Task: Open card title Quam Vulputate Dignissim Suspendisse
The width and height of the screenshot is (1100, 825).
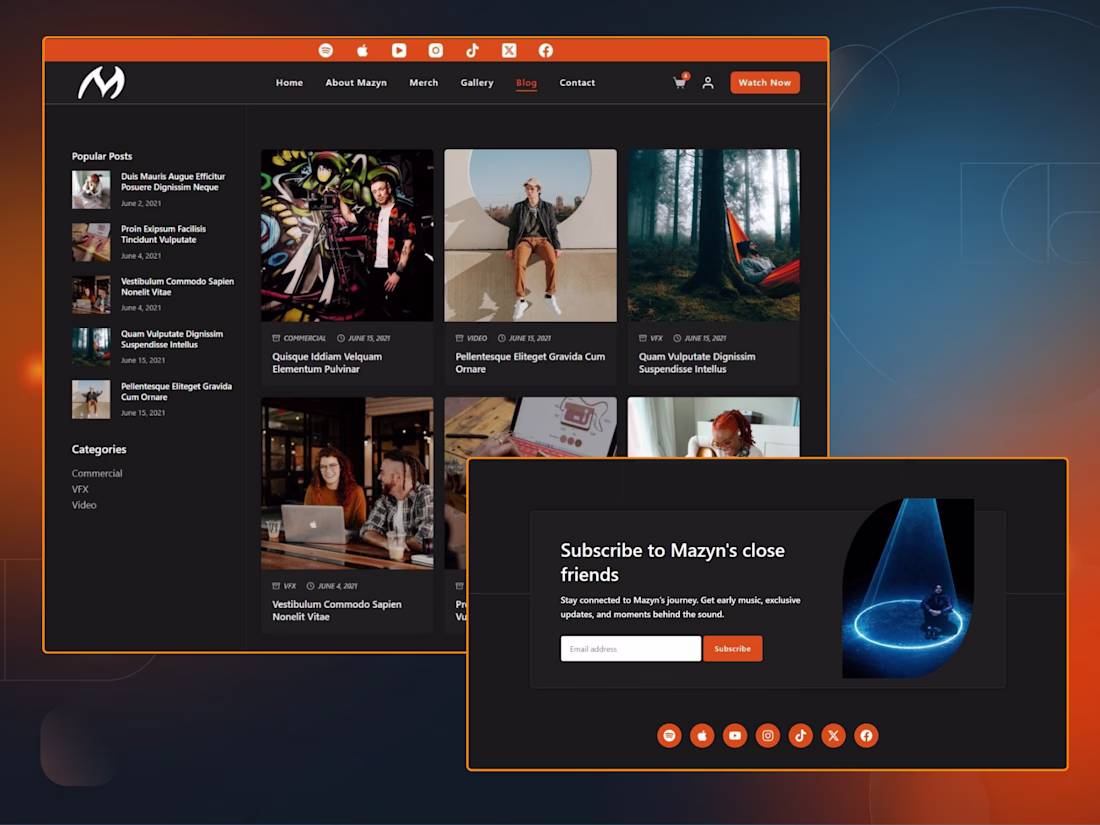Action: click(x=697, y=363)
